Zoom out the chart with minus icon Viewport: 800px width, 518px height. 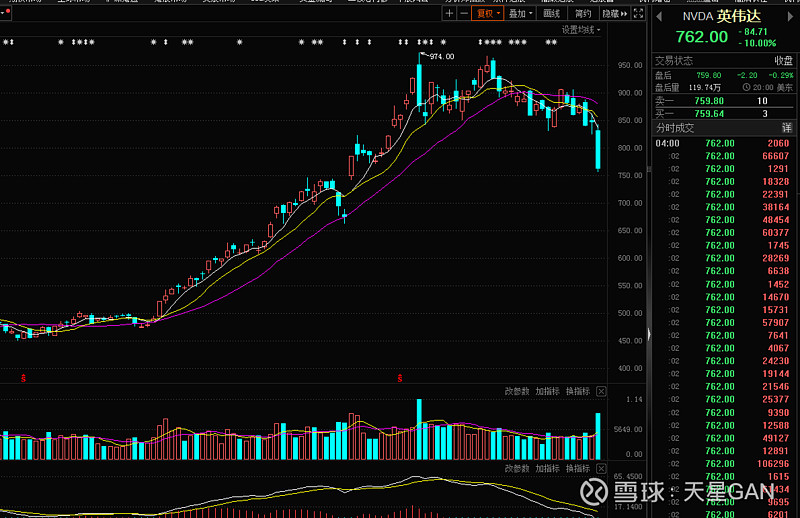click(x=464, y=14)
